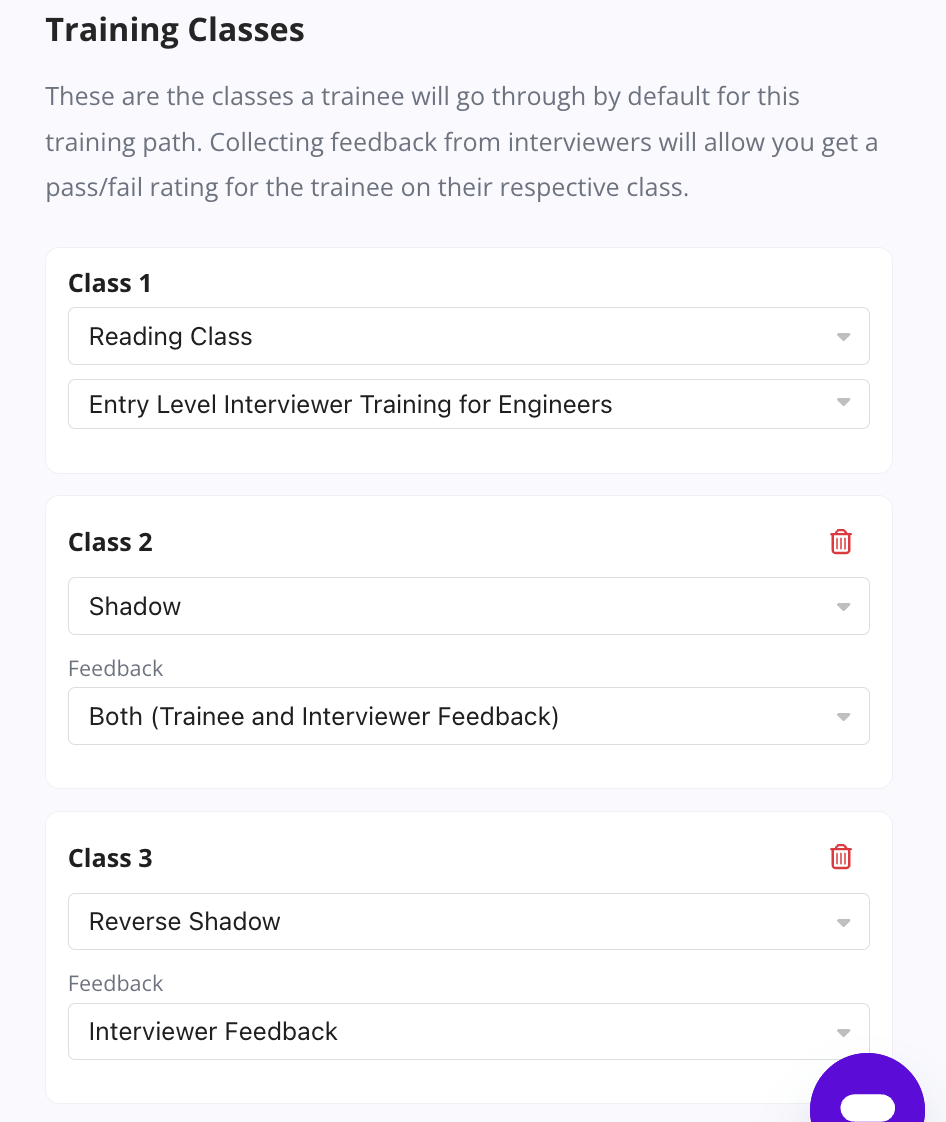Select the Class 3 card title

tap(110, 858)
